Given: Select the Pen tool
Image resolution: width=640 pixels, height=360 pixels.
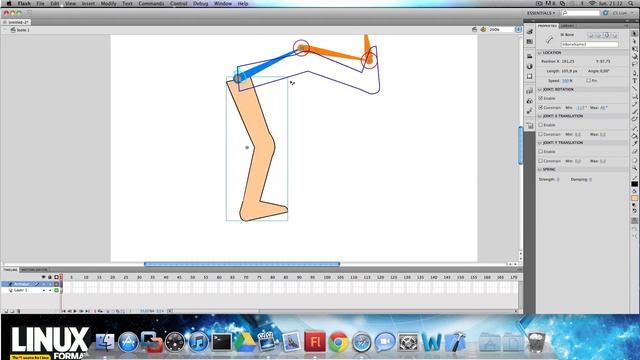Looking at the screenshot, I should click(x=634, y=73).
